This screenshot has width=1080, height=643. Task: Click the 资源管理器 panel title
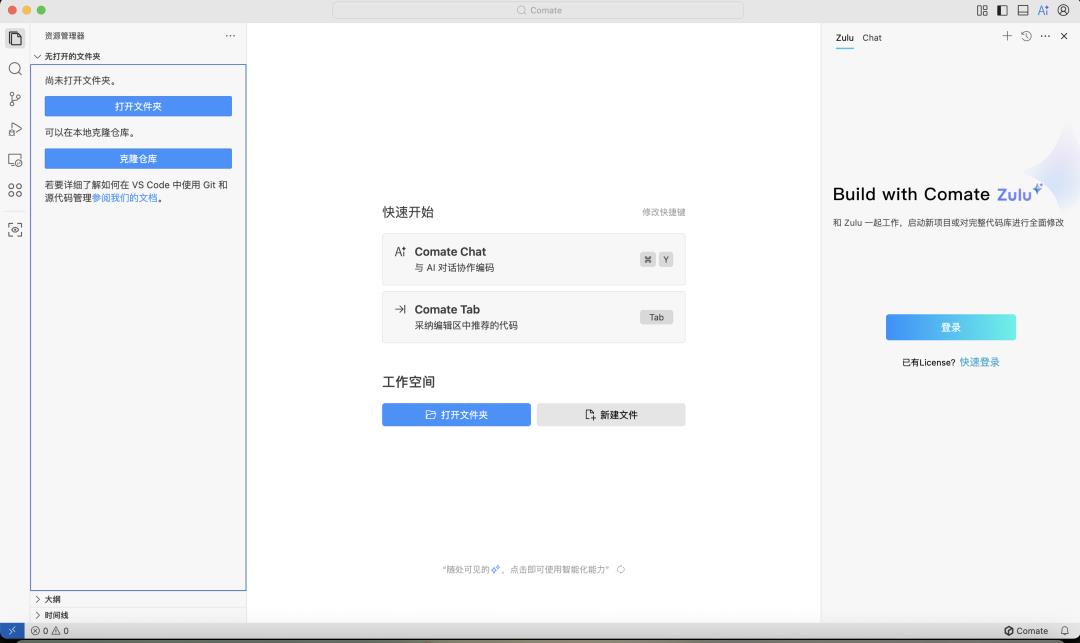[65, 36]
